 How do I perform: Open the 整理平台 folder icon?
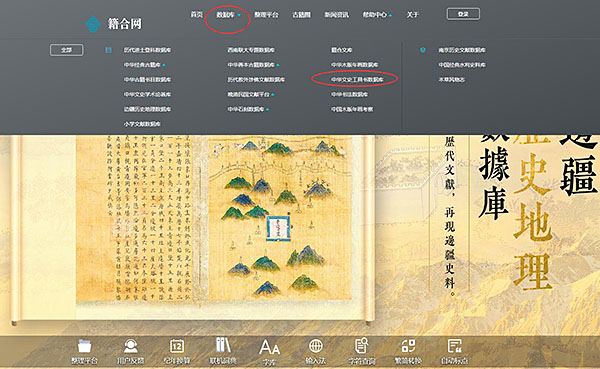tap(85, 346)
